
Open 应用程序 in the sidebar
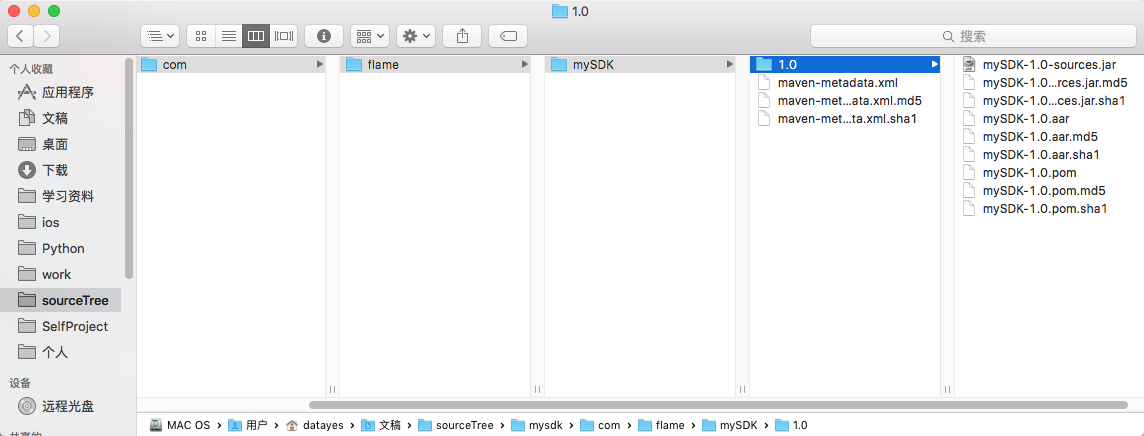(61, 93)
